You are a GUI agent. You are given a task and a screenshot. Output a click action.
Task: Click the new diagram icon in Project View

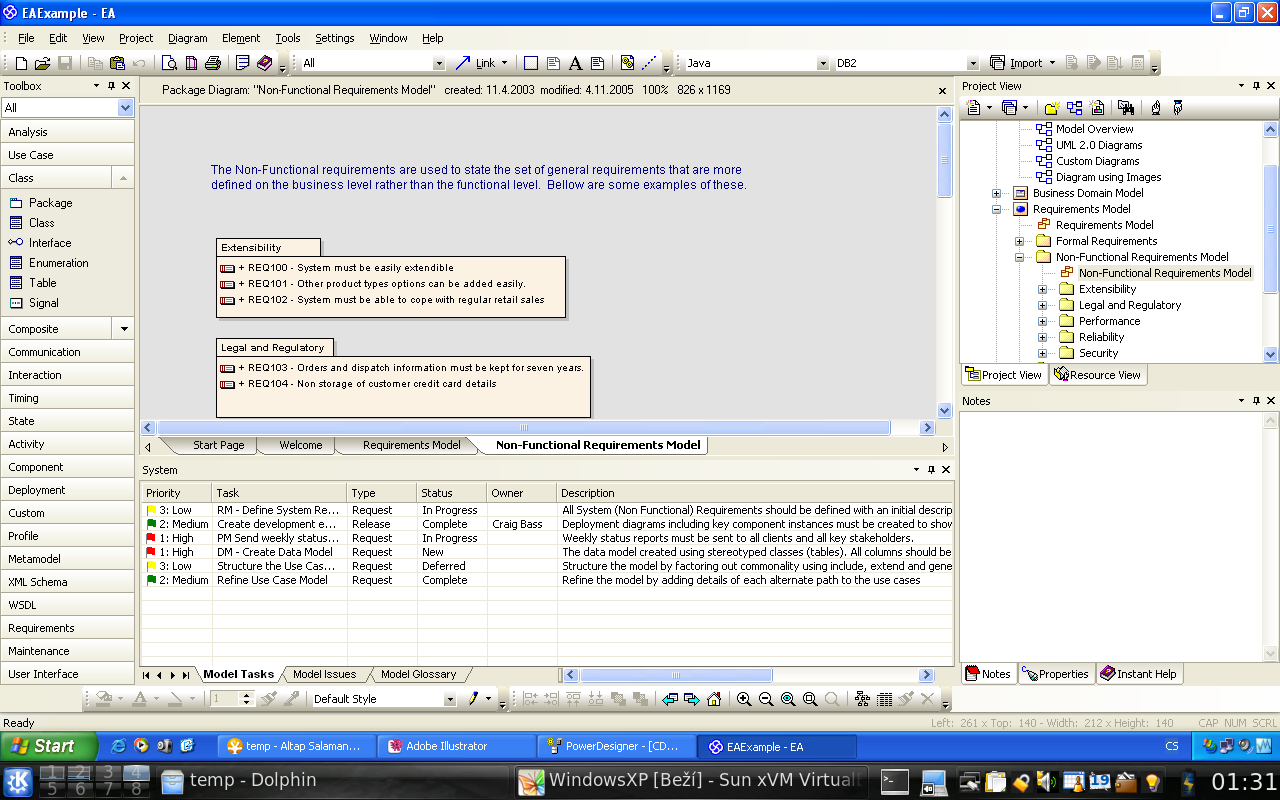tap(1074, 108)
